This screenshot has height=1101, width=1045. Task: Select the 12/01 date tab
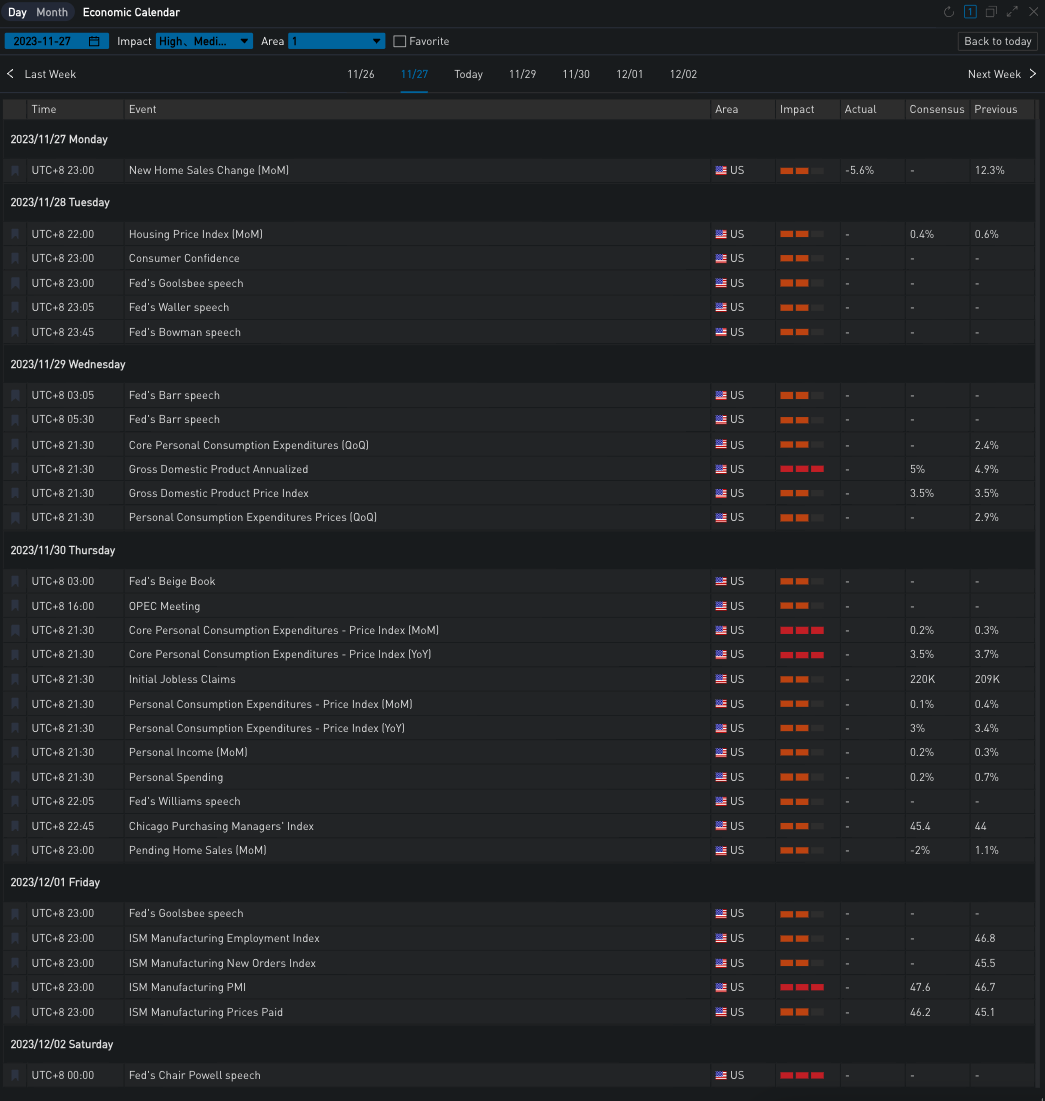[x=629, y=74]
